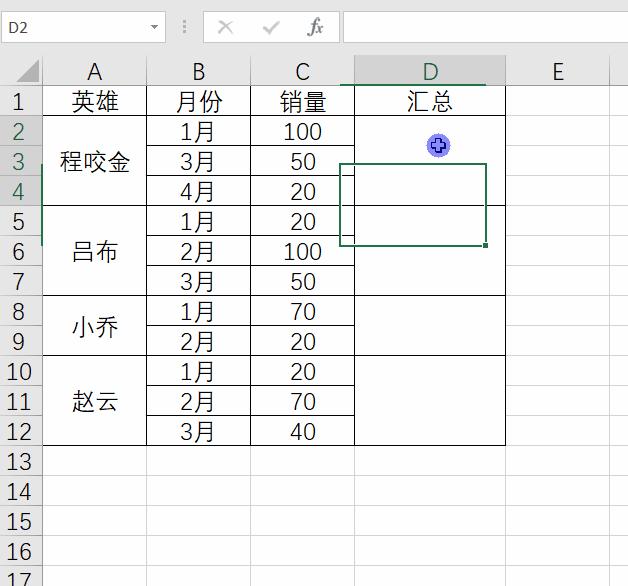This screenshot has width=628, height=586.
Task: Select row 16 header
Action: [21, 551]
